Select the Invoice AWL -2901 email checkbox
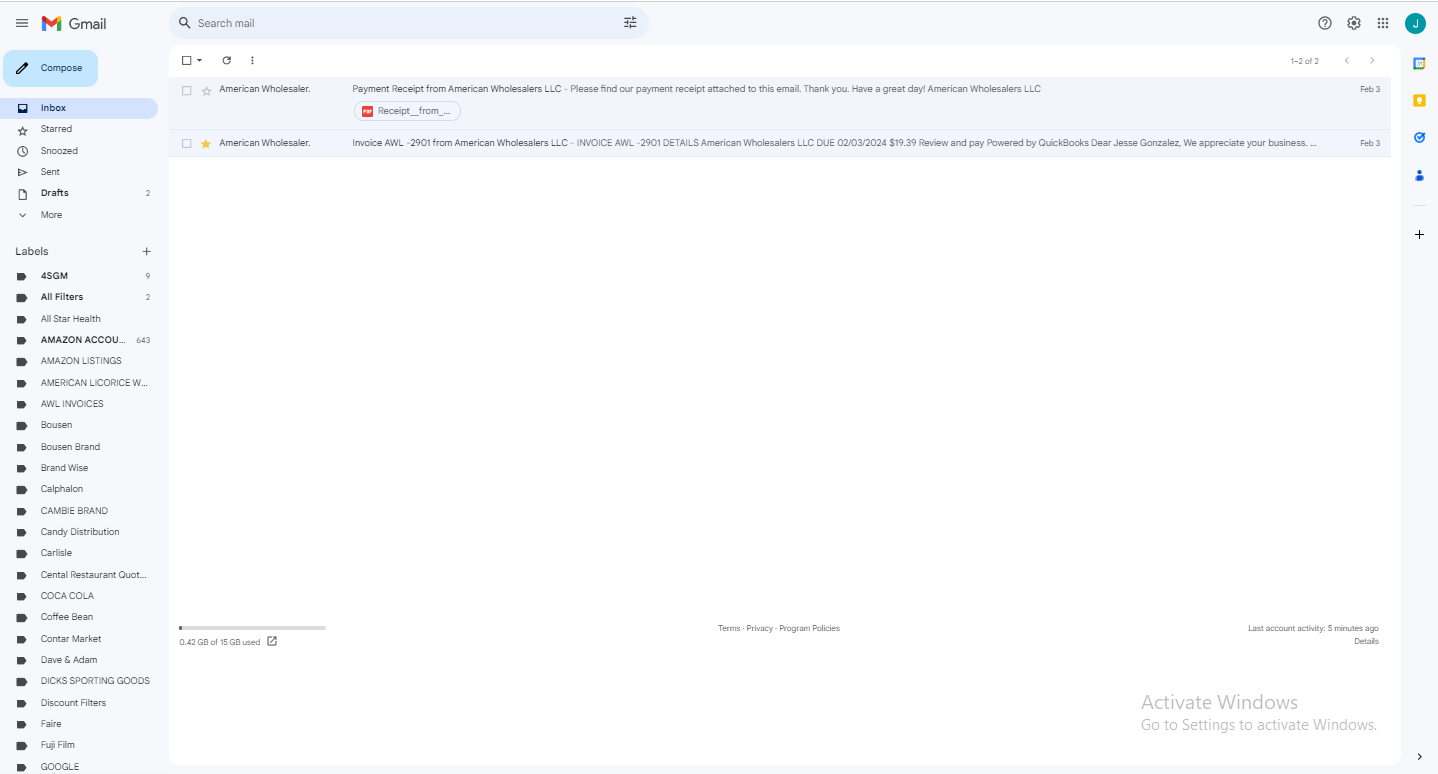This screenshot has width=1438, height=774. coord(186,143)
